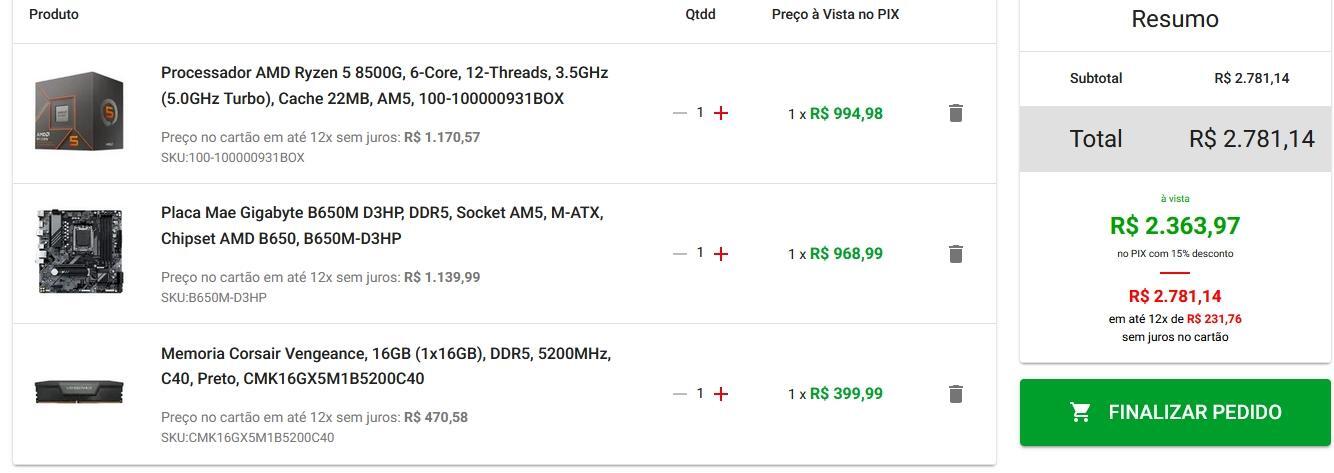Open the Gigabyte motherboard product image
The image size is (1334, 473).
79,251
